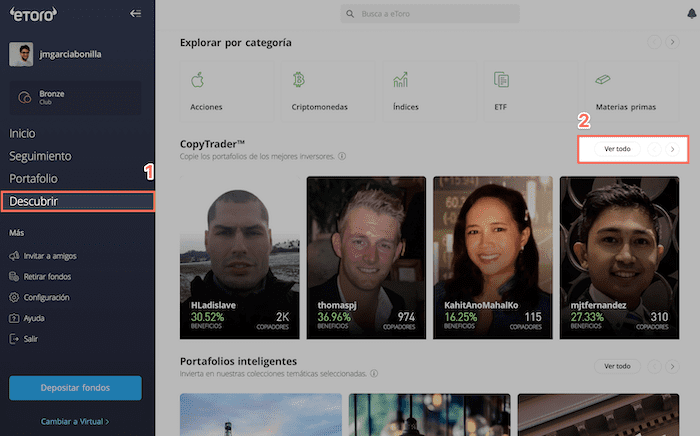Open HLadislave investor card
700x436 pixels.
pyautogui.click(x=240, y=258)
